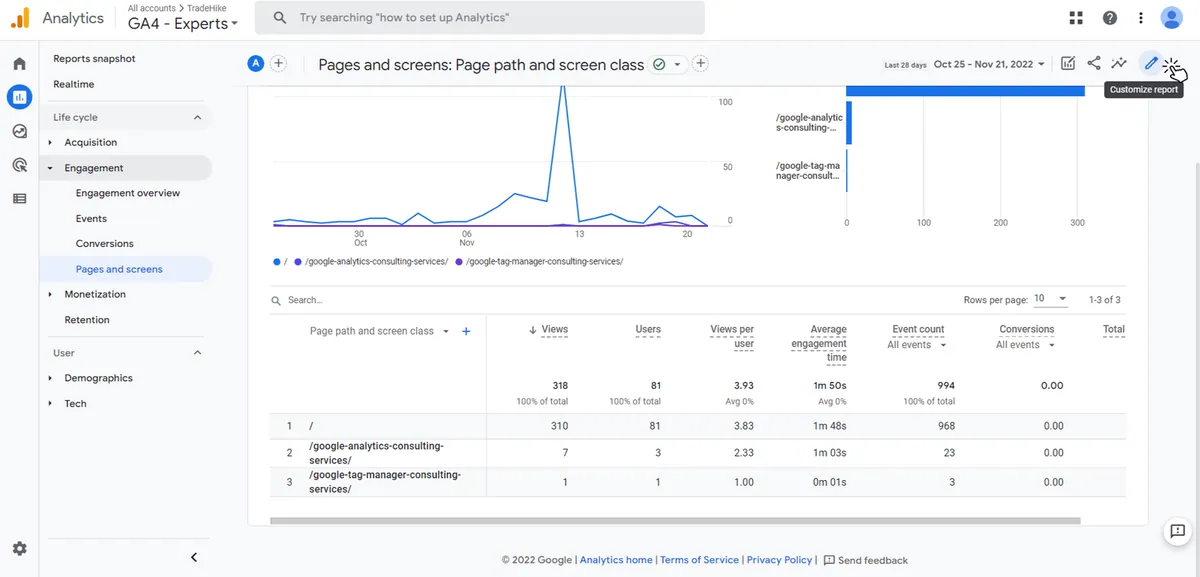Click the search magnifier icon in top bar
Viewport: 1200px width, 577px height.
pos(280,18)
